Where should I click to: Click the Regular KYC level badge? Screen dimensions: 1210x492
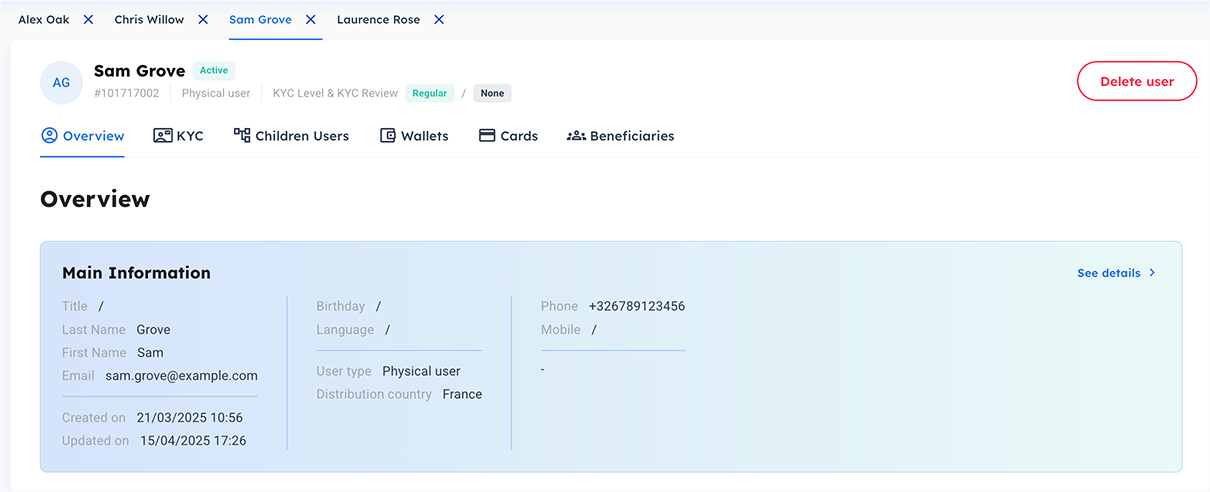click(430, 93)
